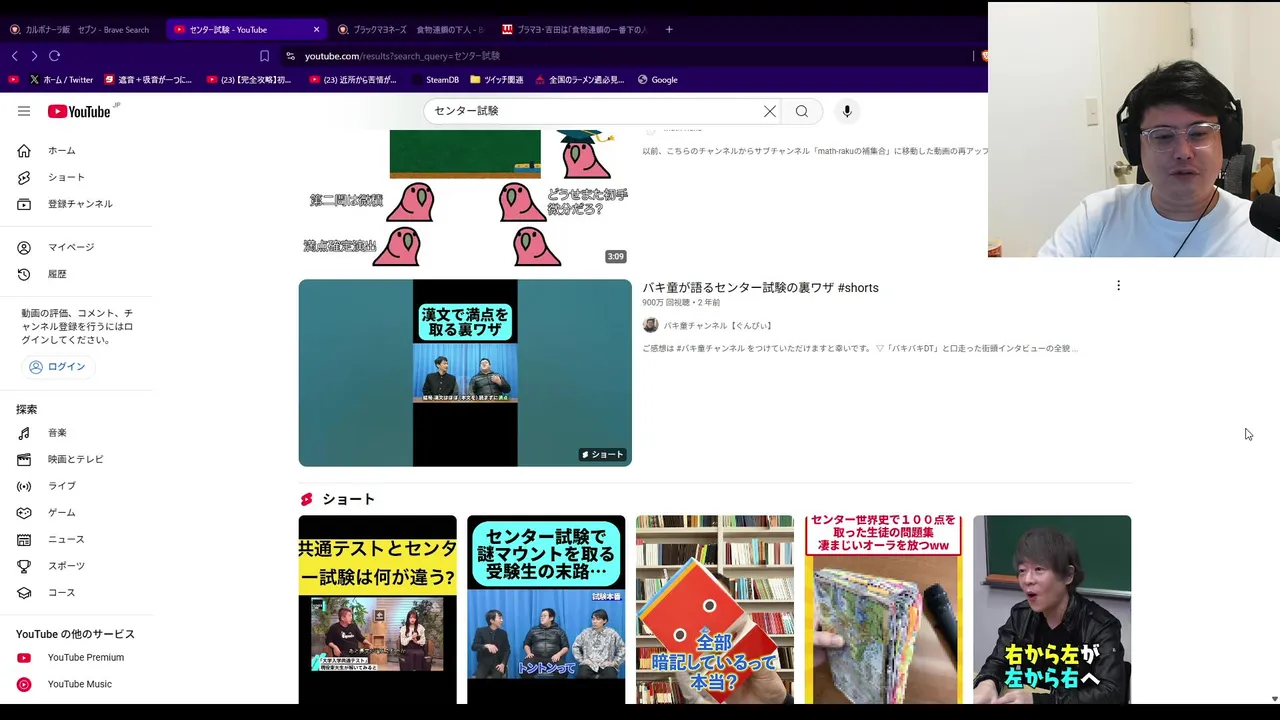The height and width of the screenshot is (720, 1280).
Task: Open short 共通テストとセンター試験は何が違う
Action: [377, 609]
